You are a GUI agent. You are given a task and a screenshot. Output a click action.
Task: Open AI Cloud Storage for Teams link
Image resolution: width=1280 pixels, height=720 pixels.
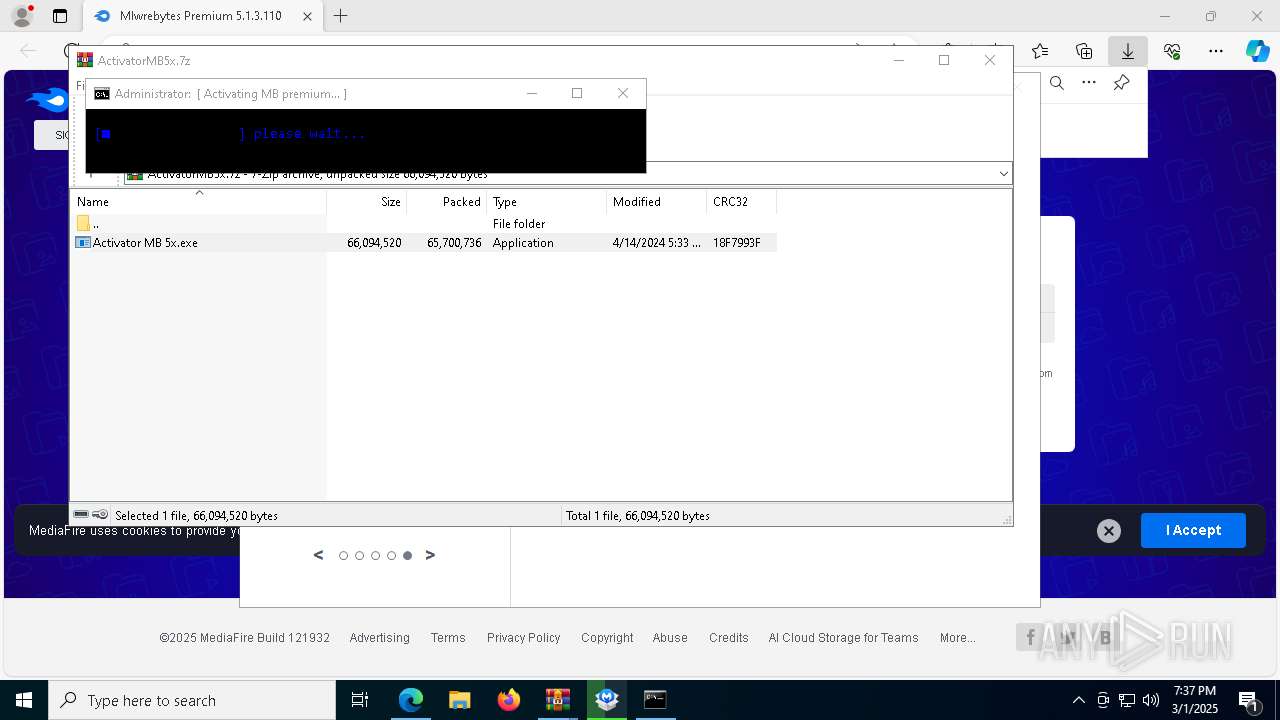[x=843, y=638]
